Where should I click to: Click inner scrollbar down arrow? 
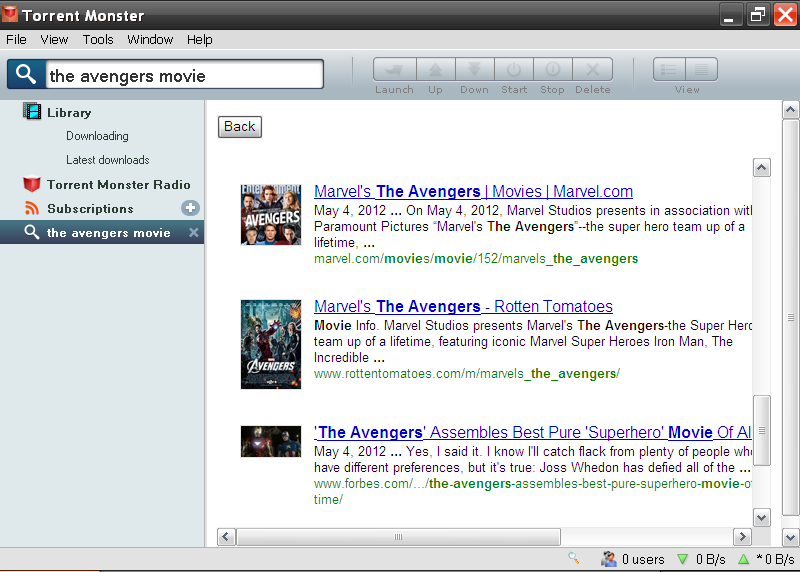click(761, 518)
